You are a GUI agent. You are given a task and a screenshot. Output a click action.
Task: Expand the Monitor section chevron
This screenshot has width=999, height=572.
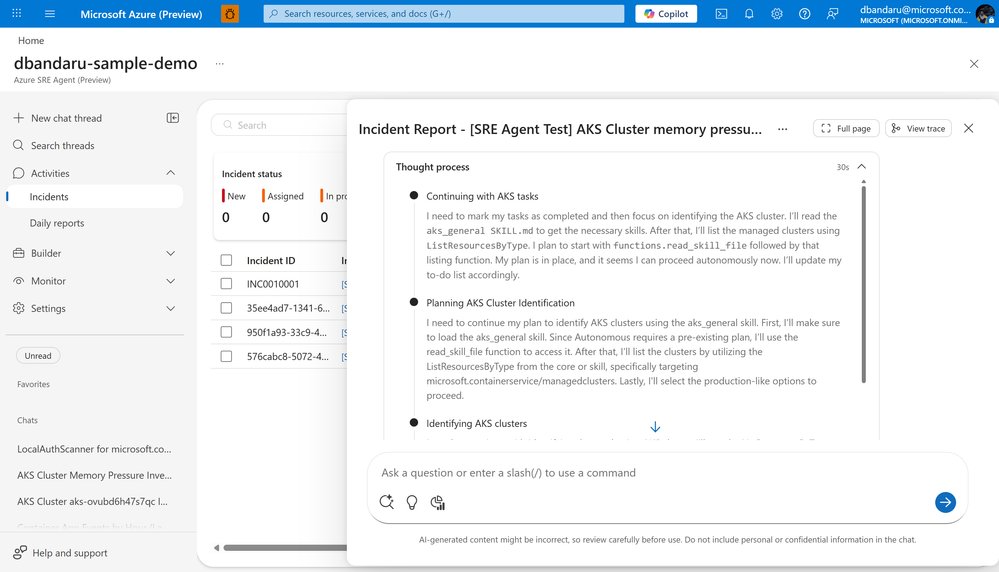click(x=171, y=281)
